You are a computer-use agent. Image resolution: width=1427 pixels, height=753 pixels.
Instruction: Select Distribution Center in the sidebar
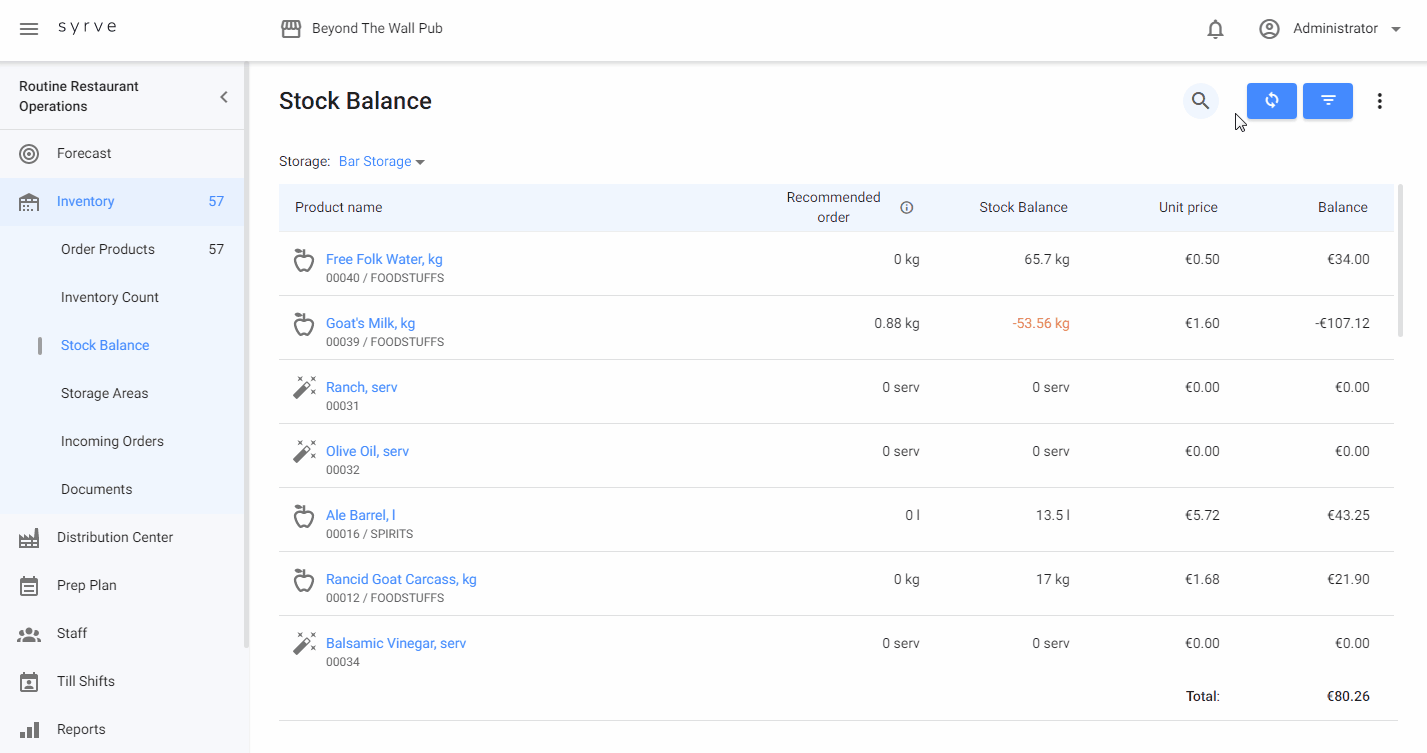tap(115, 537)
